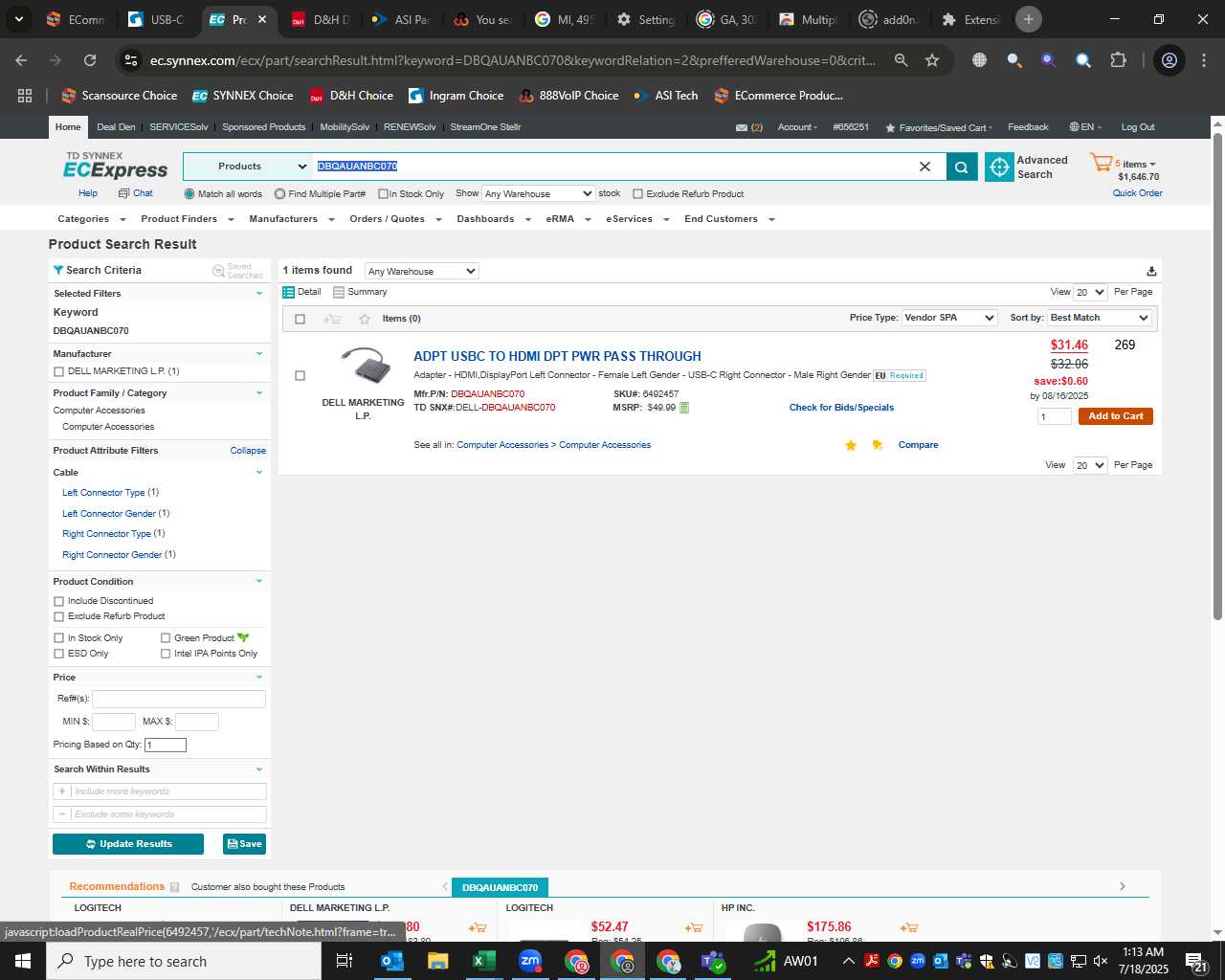Image resolution: width=1225 pixels, height=980 pixels.
Task: Click the Compare link
Action: (x=918, y=445)
